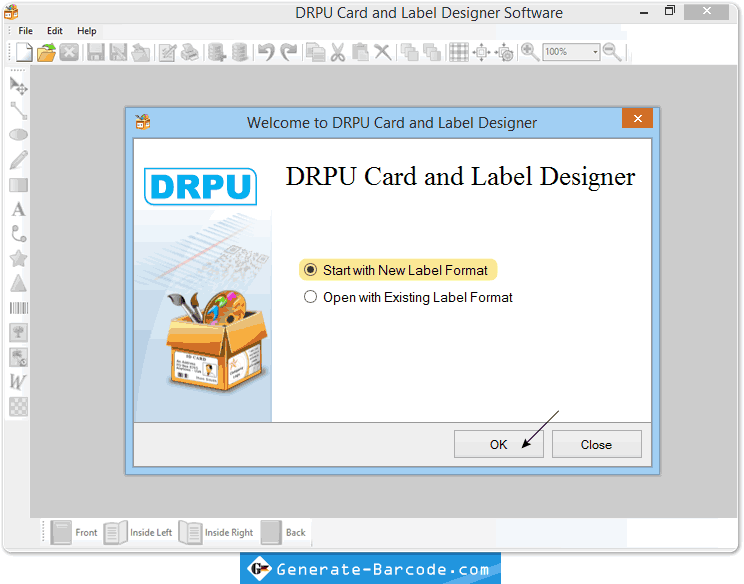The width and height of the screenshot is (744, 584).
Task: Select the text 'A' tool
Action: pos(19,209)
